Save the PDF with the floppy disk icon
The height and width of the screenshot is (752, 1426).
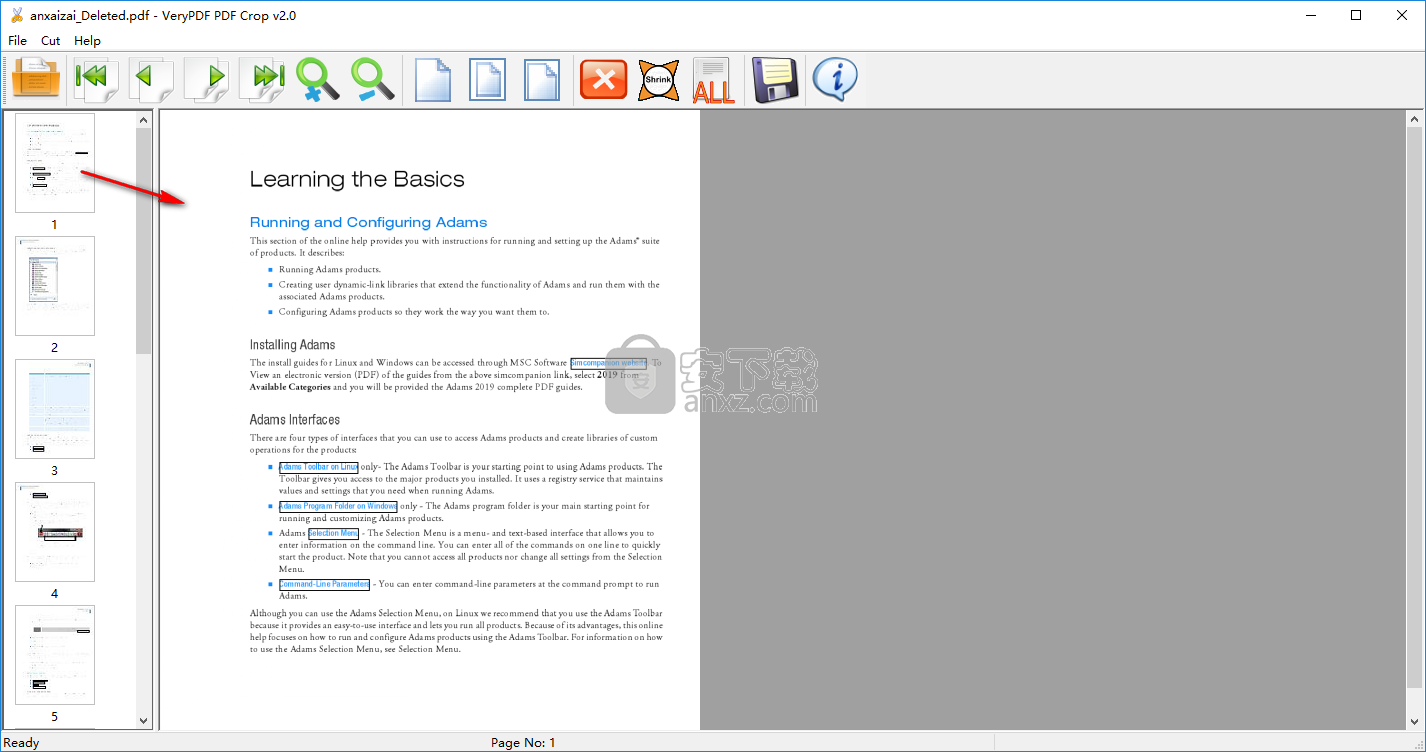(x=775, y=79)
